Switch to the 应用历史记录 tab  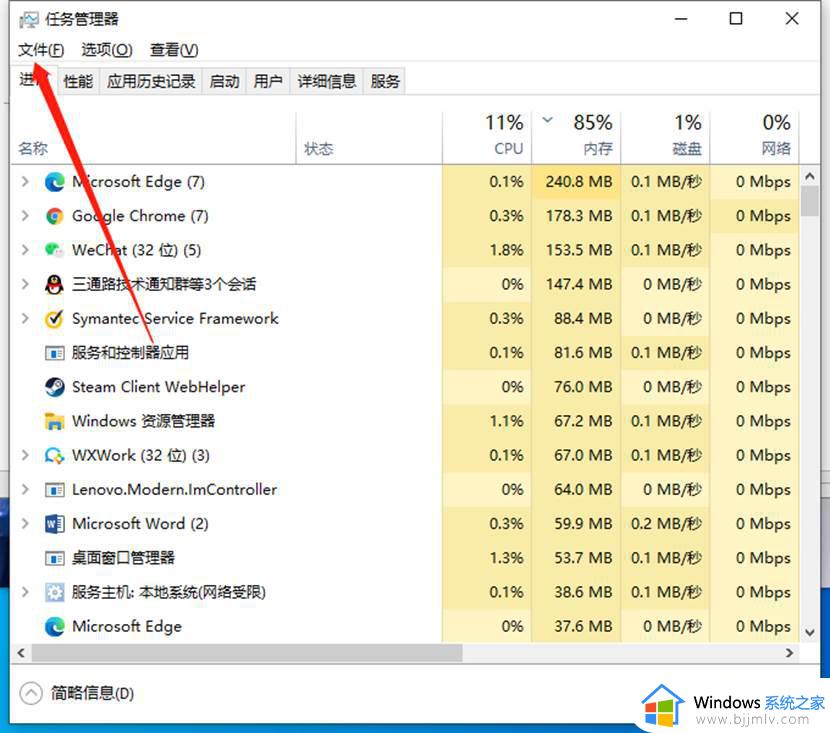151,82
